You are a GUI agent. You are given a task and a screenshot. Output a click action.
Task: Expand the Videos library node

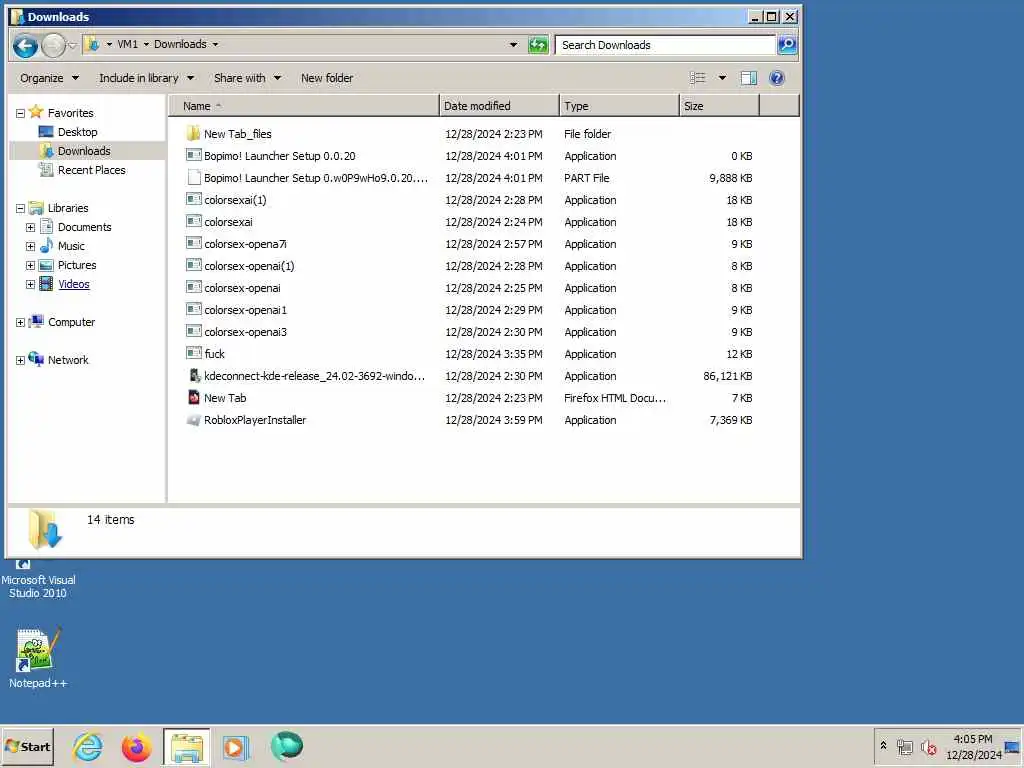pos(30,284)
